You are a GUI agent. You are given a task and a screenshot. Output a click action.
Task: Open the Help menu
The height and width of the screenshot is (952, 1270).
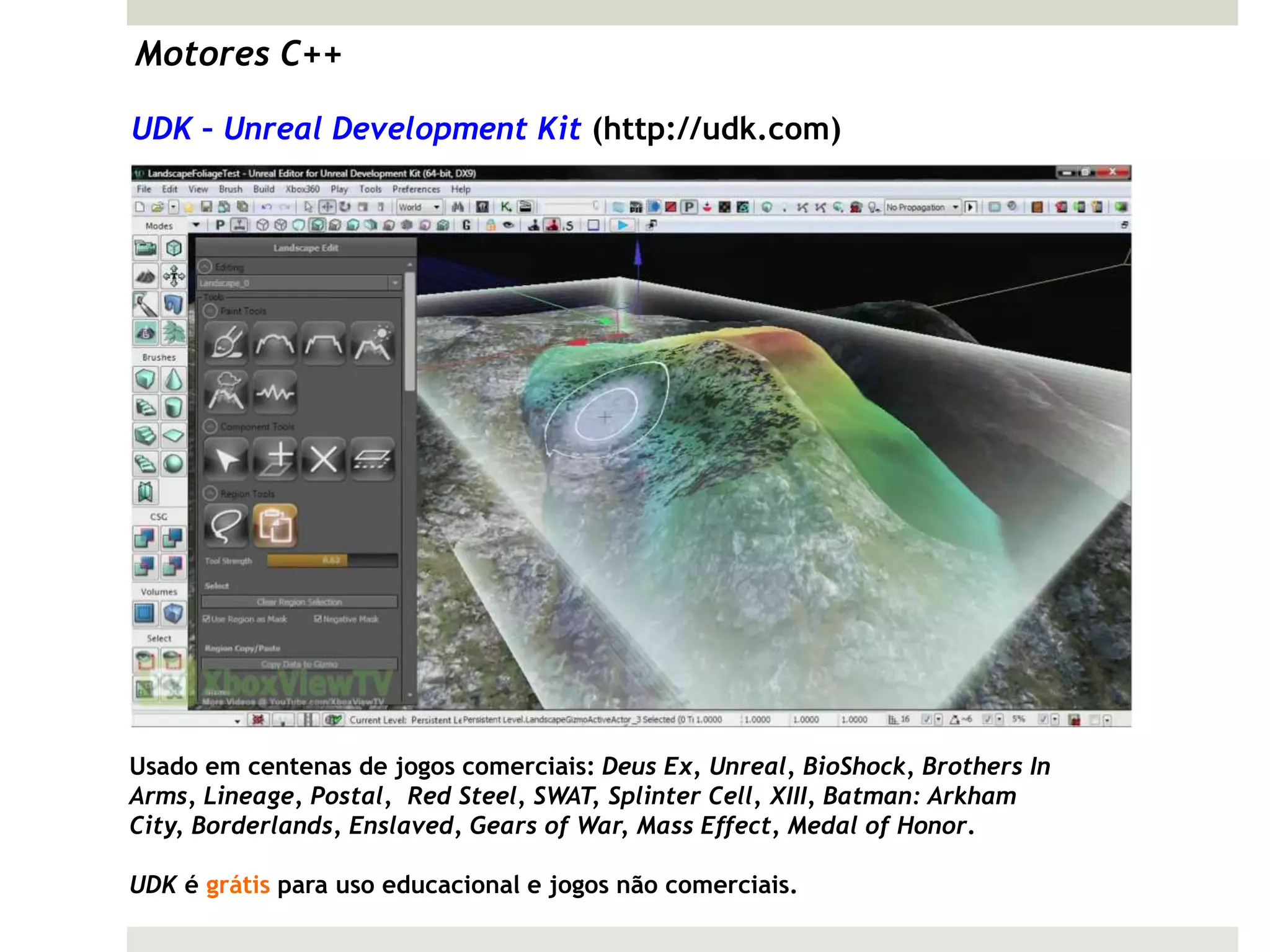point(461,189)
